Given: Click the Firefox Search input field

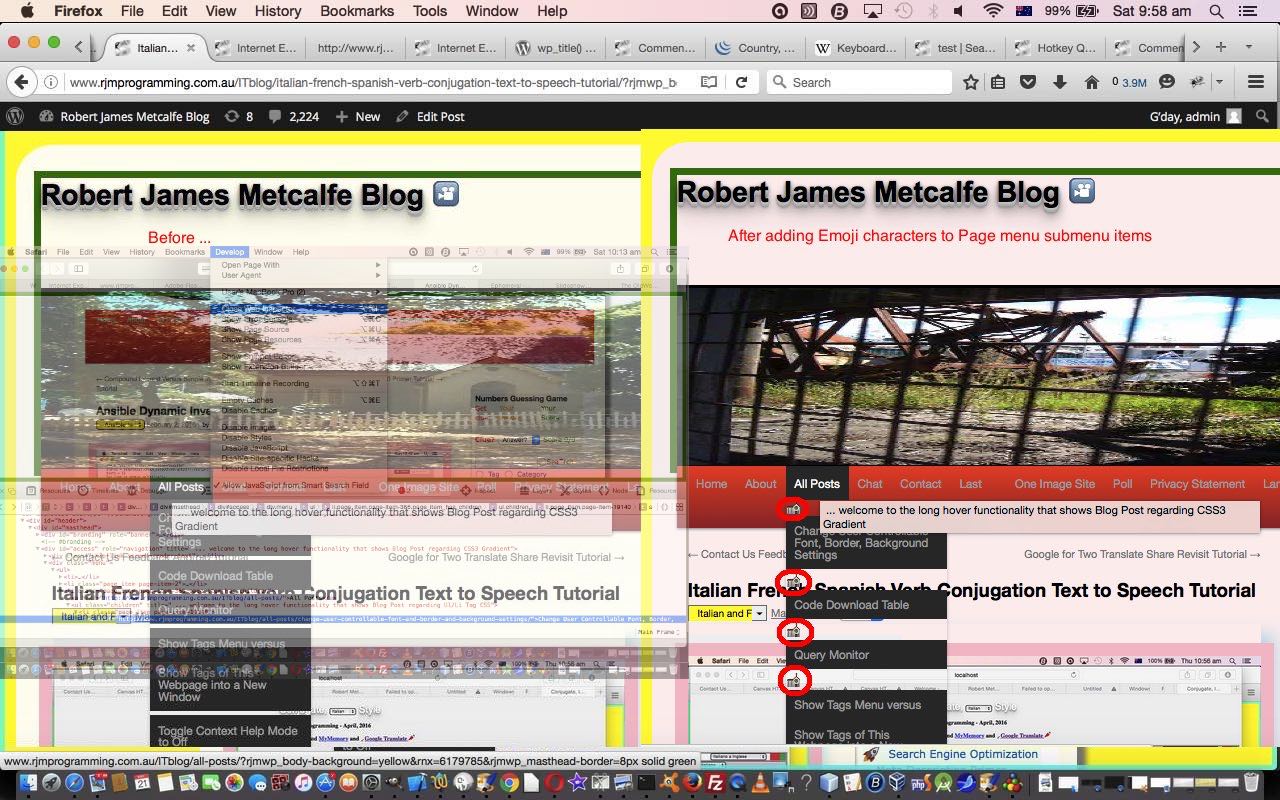Looking at the screenshot, I should pos(859,82).
